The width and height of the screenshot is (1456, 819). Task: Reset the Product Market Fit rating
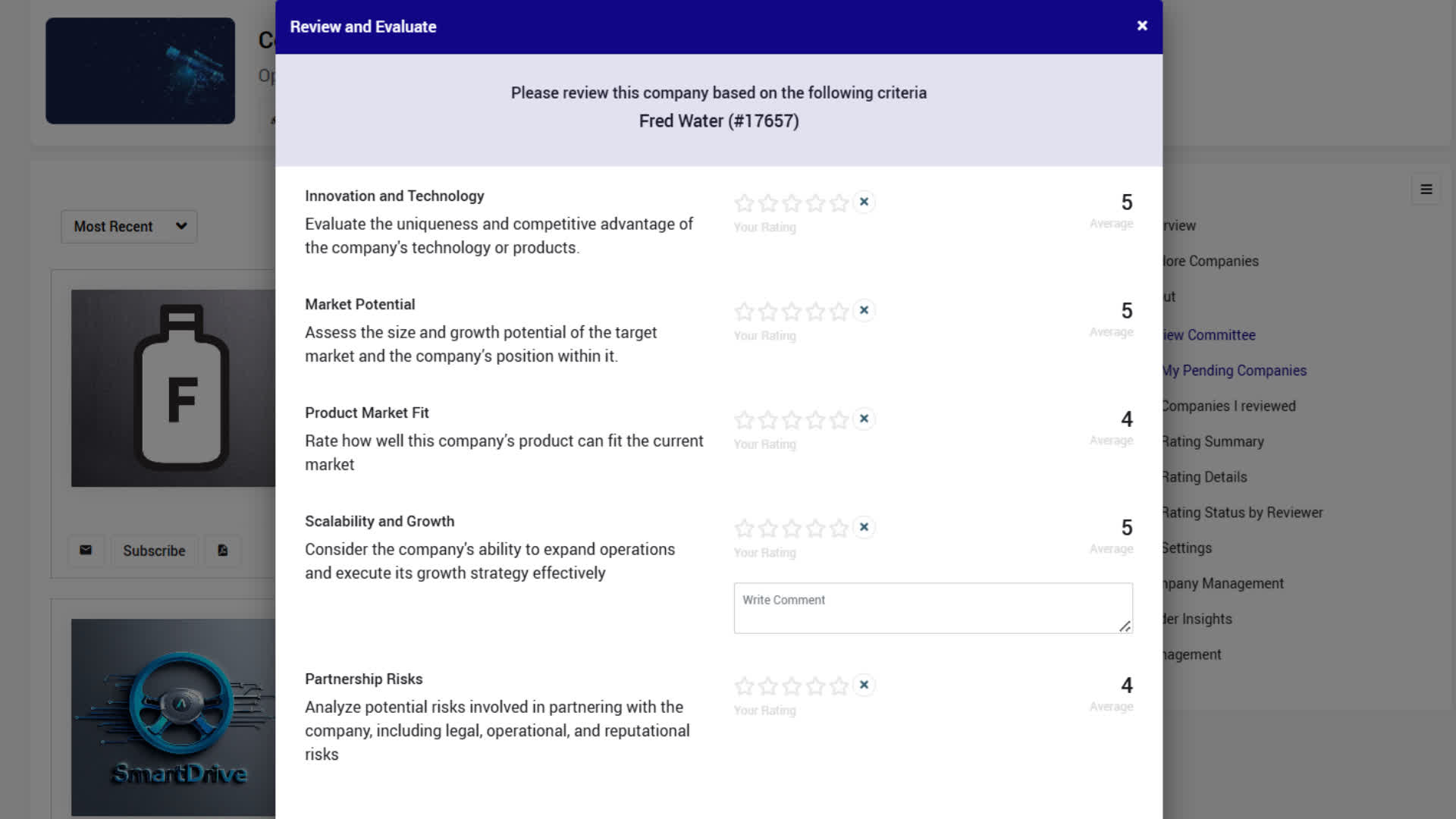864,419
